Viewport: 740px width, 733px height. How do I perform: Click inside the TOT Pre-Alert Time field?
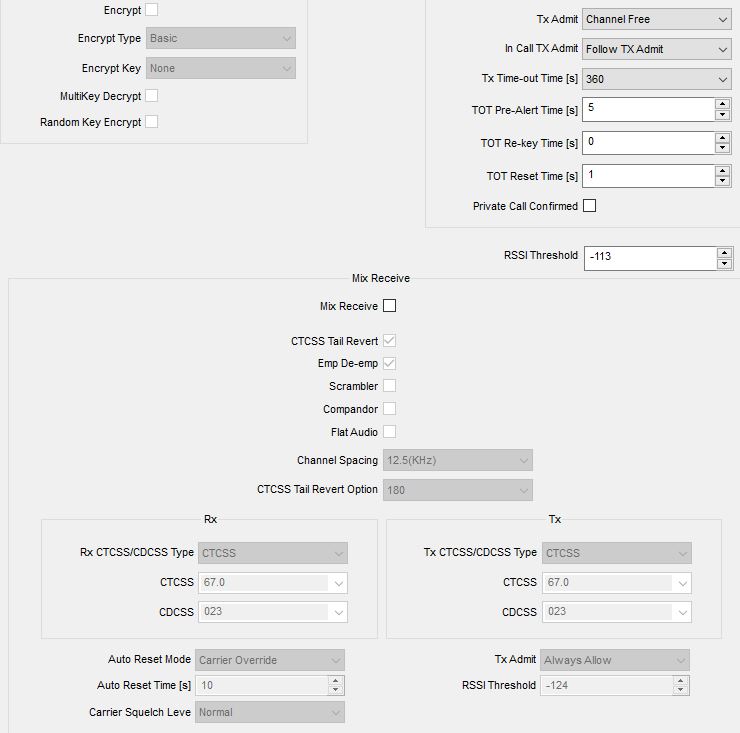648,110
